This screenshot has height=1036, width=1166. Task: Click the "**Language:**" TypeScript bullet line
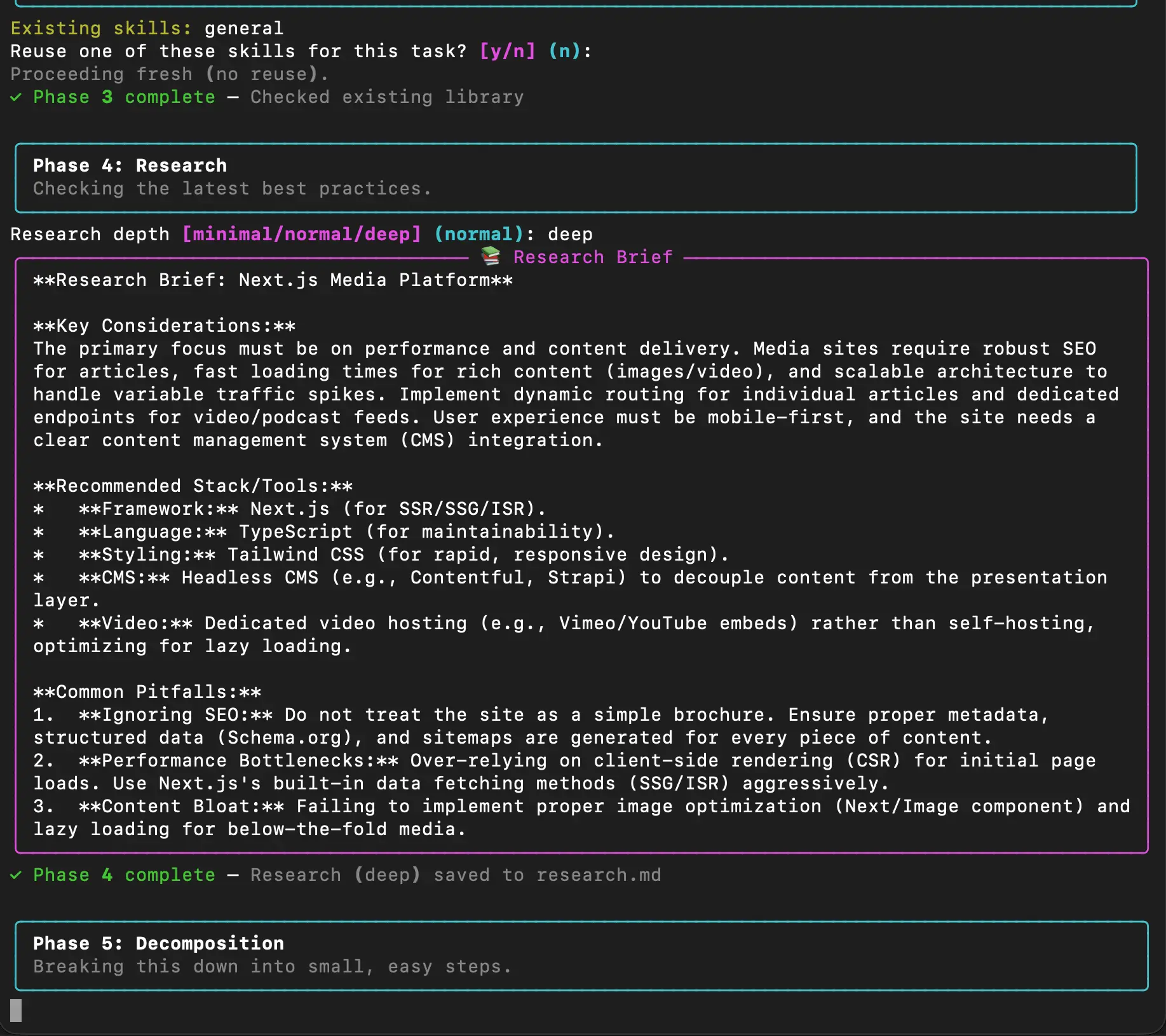coord(324,532)
